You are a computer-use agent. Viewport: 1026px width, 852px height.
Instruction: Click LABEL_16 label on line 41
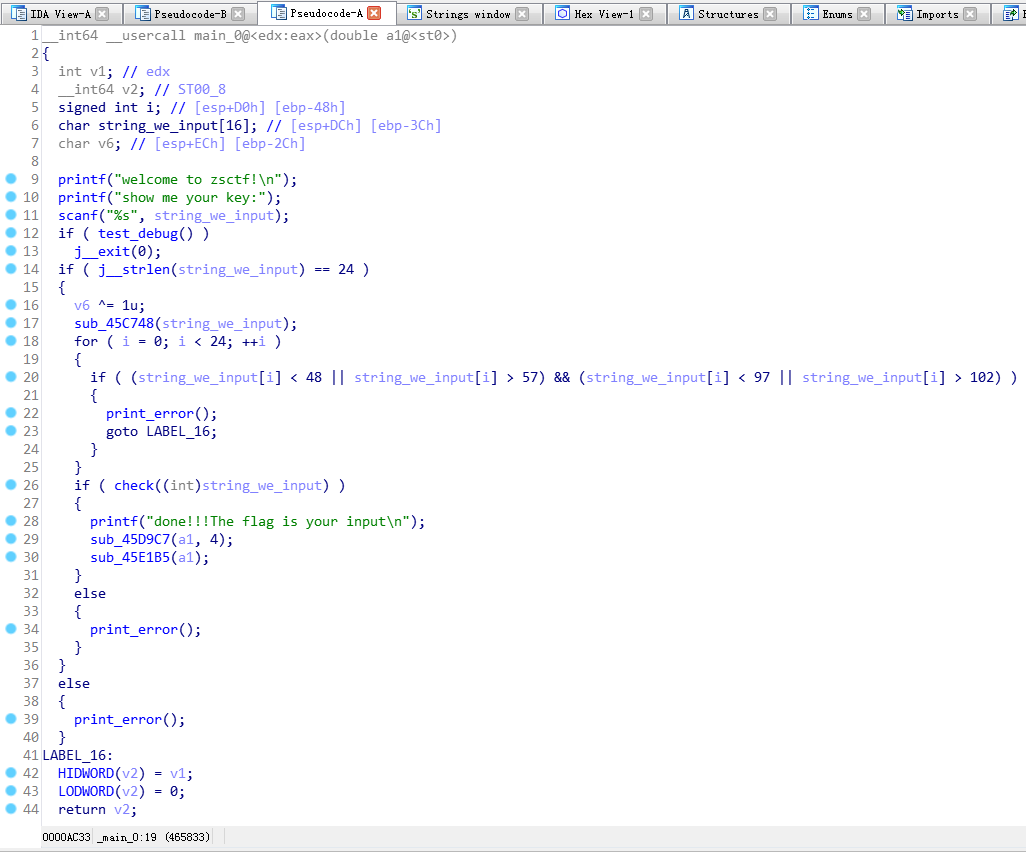pos(77,755)
